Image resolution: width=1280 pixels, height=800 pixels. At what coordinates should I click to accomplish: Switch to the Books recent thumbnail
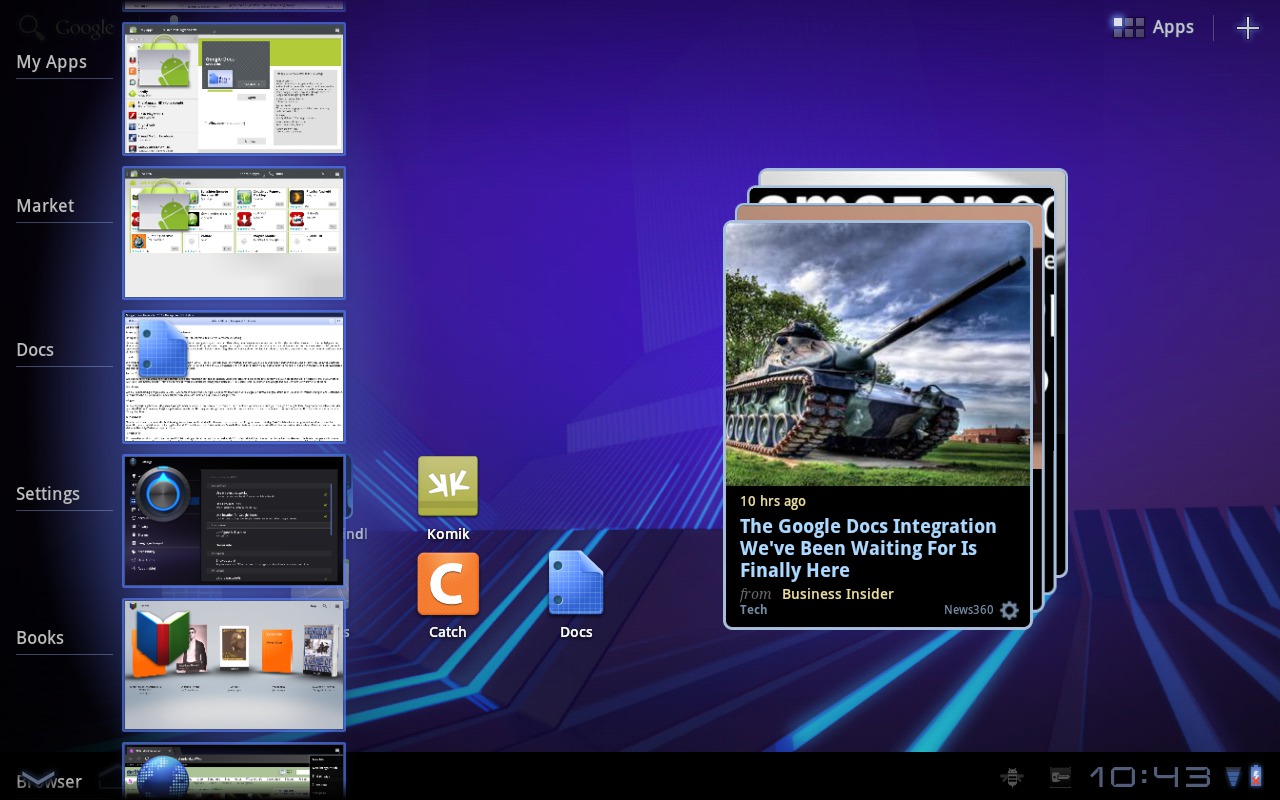point(234,665)
